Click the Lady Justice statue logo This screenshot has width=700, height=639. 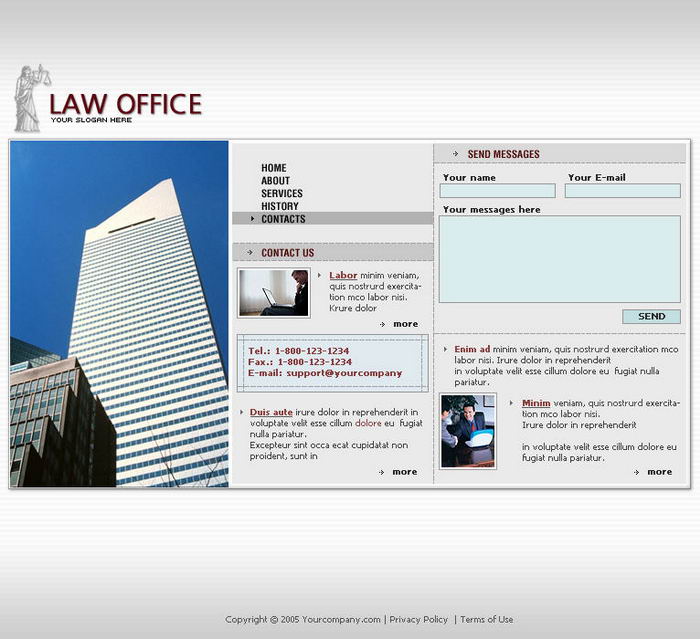click(x=29, y=98)
